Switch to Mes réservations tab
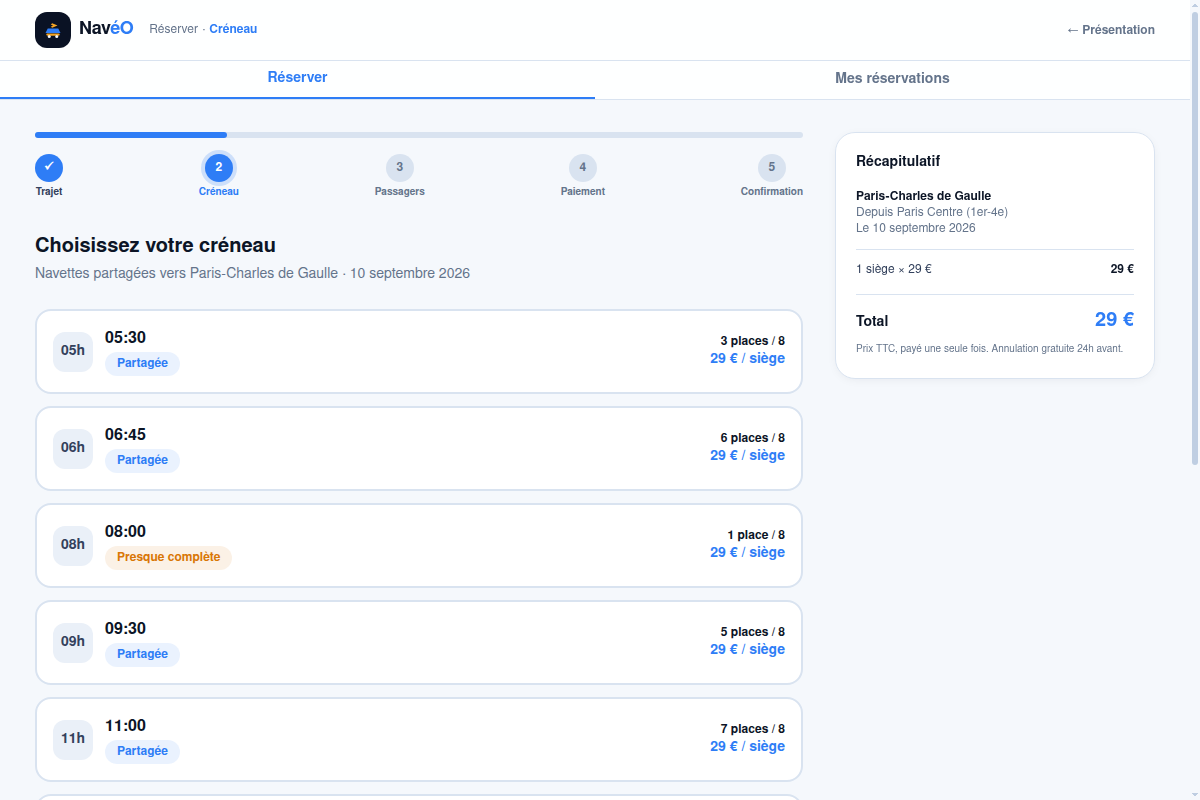 [892, 78]
